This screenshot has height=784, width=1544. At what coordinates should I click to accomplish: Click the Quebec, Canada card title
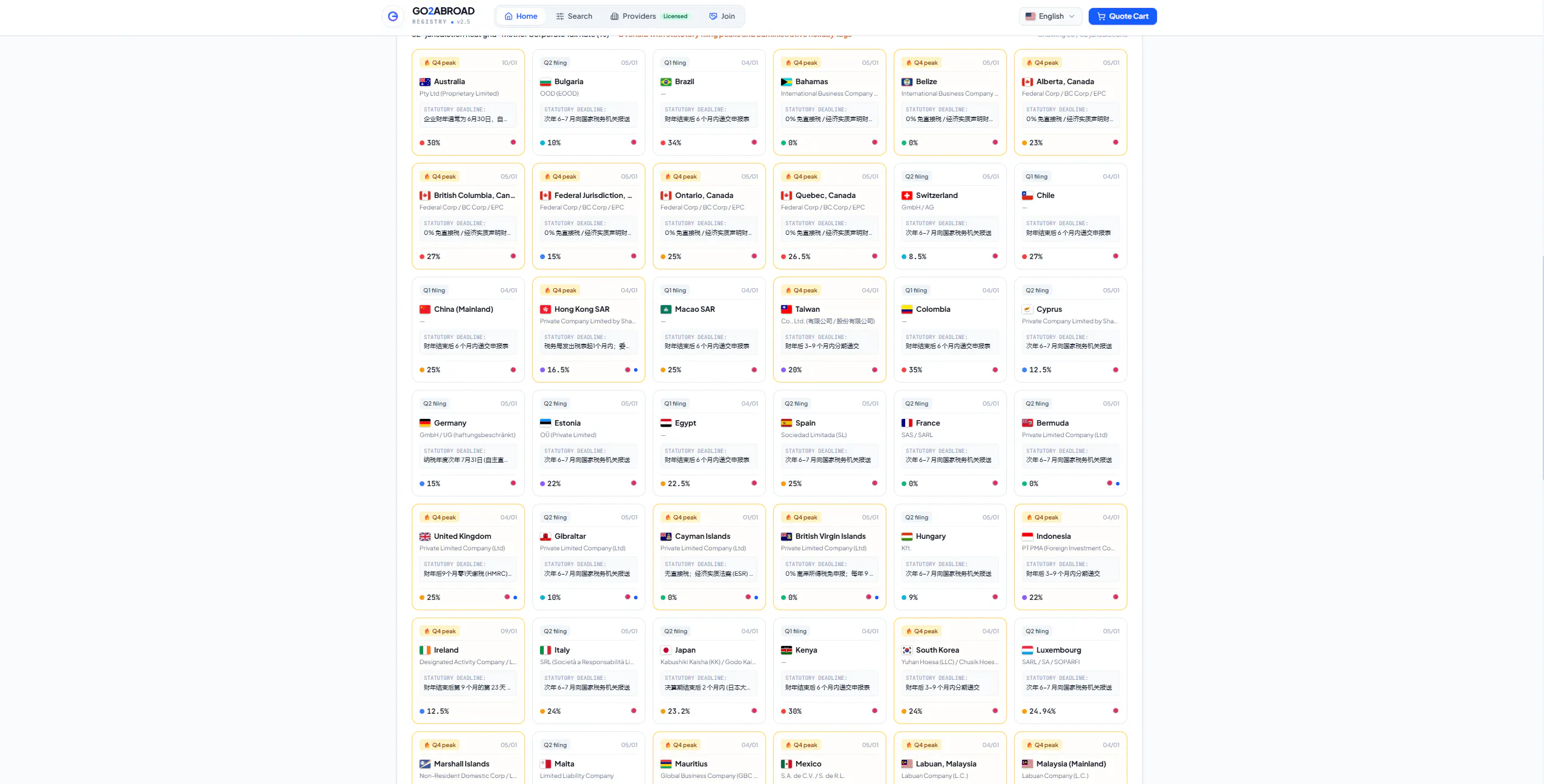click(825, 196)
